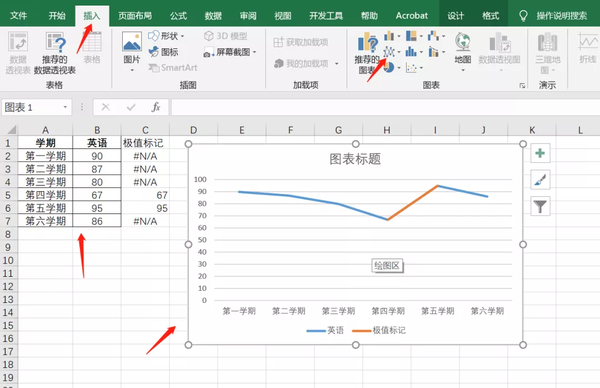
Task: Click the PivotChart (数据透视图) icon
Action: 499,42
